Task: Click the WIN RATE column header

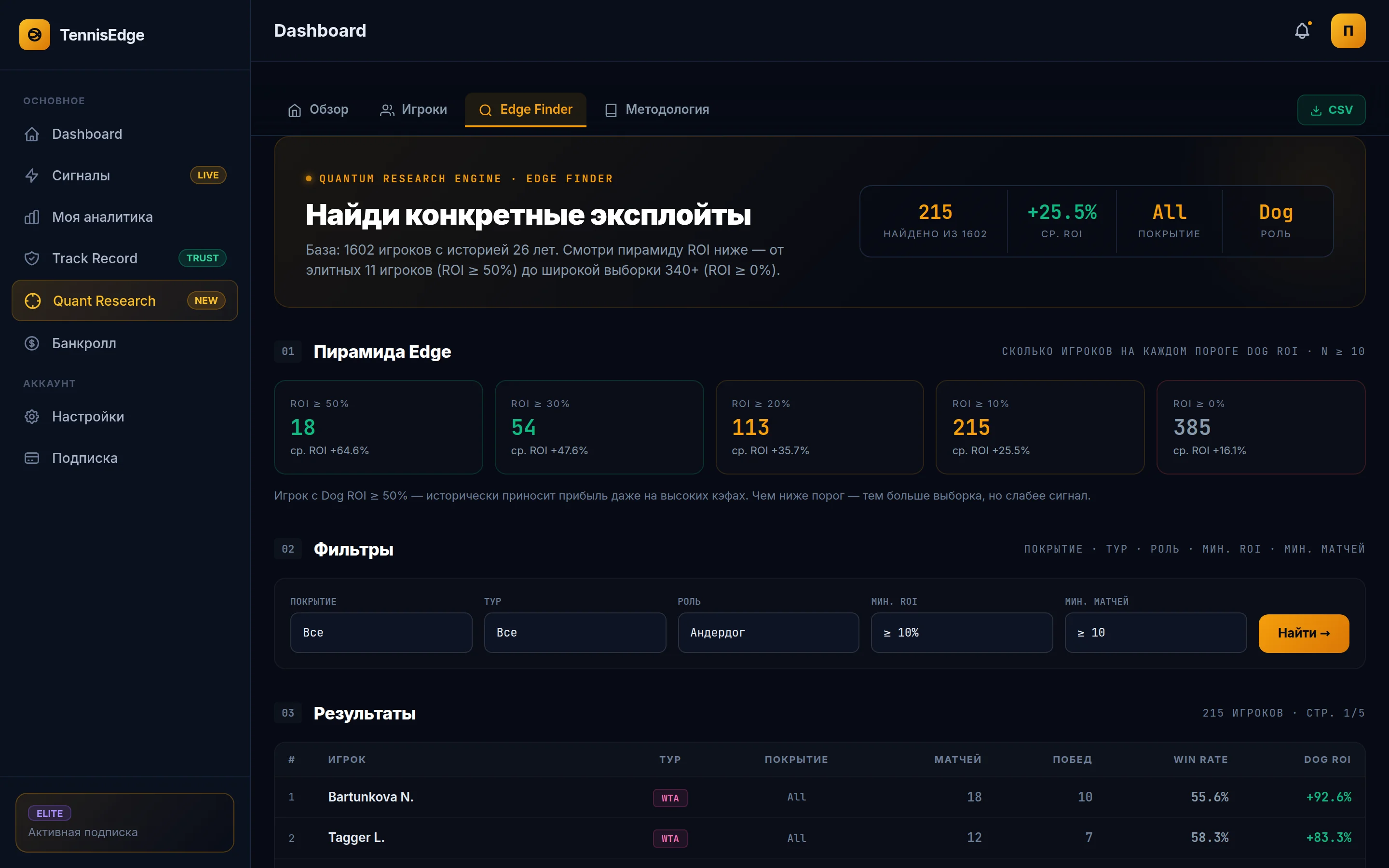Action: 1201,759
